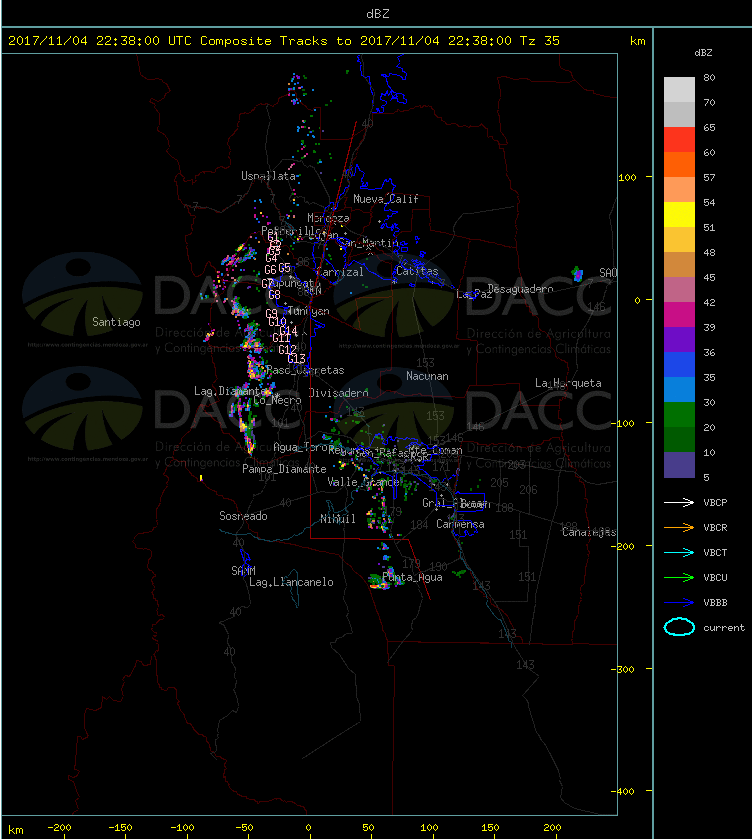Screen dimensions: 752x839
Task: Select the Lag_Llancanelo map label
Action: [291, 582]
